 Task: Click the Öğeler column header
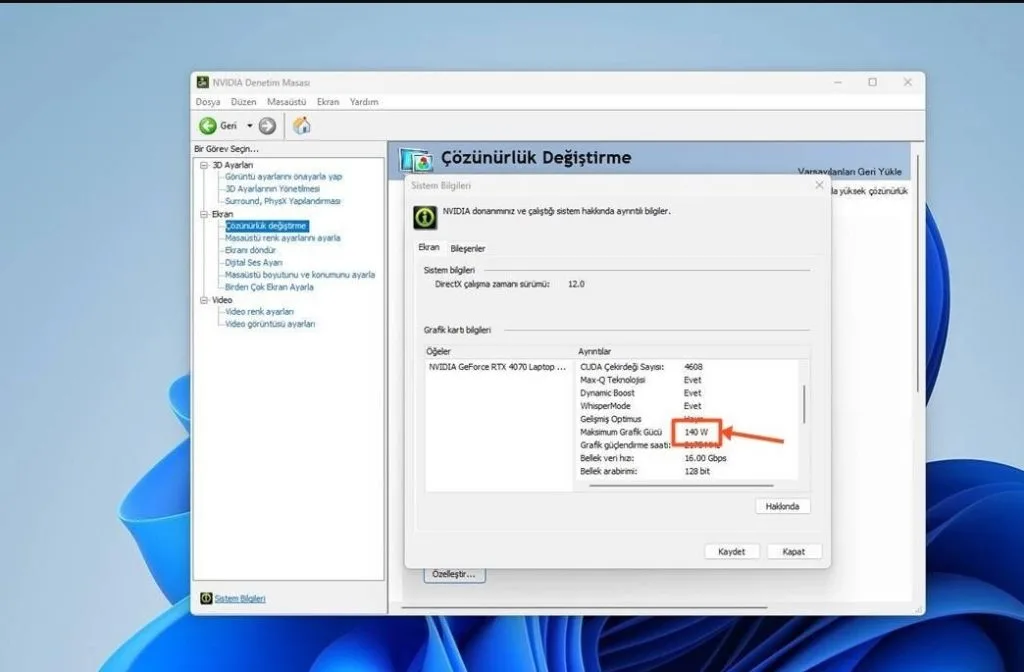pyautogui.click(x=438, y=351)
